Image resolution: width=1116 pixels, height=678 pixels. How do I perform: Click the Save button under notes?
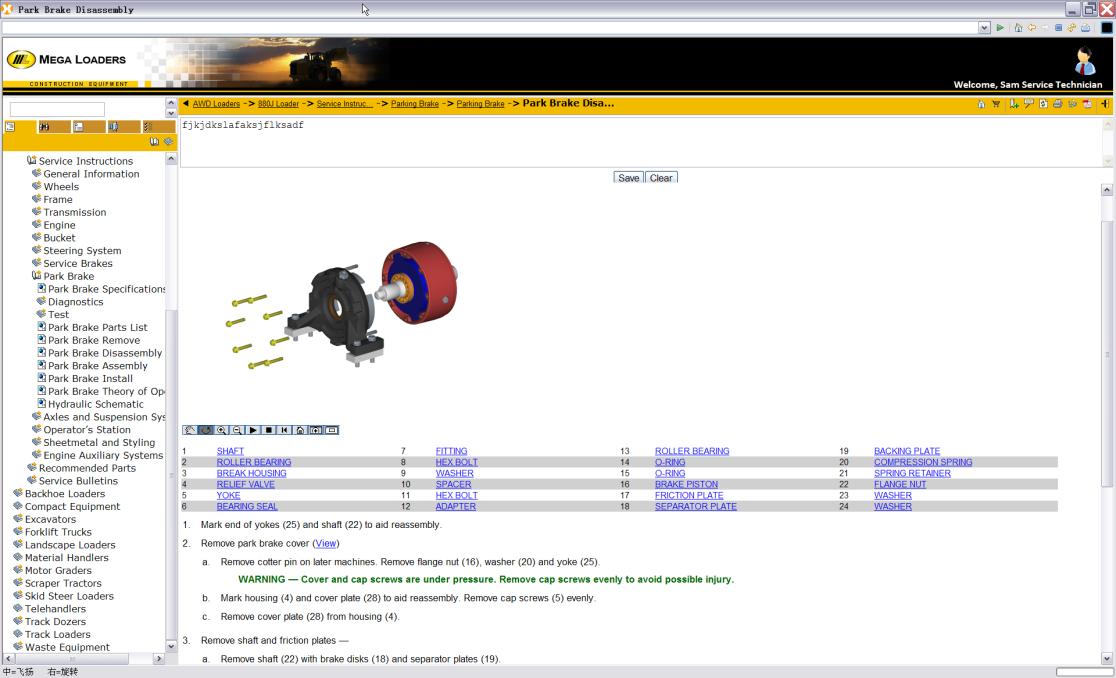point(628,178)
